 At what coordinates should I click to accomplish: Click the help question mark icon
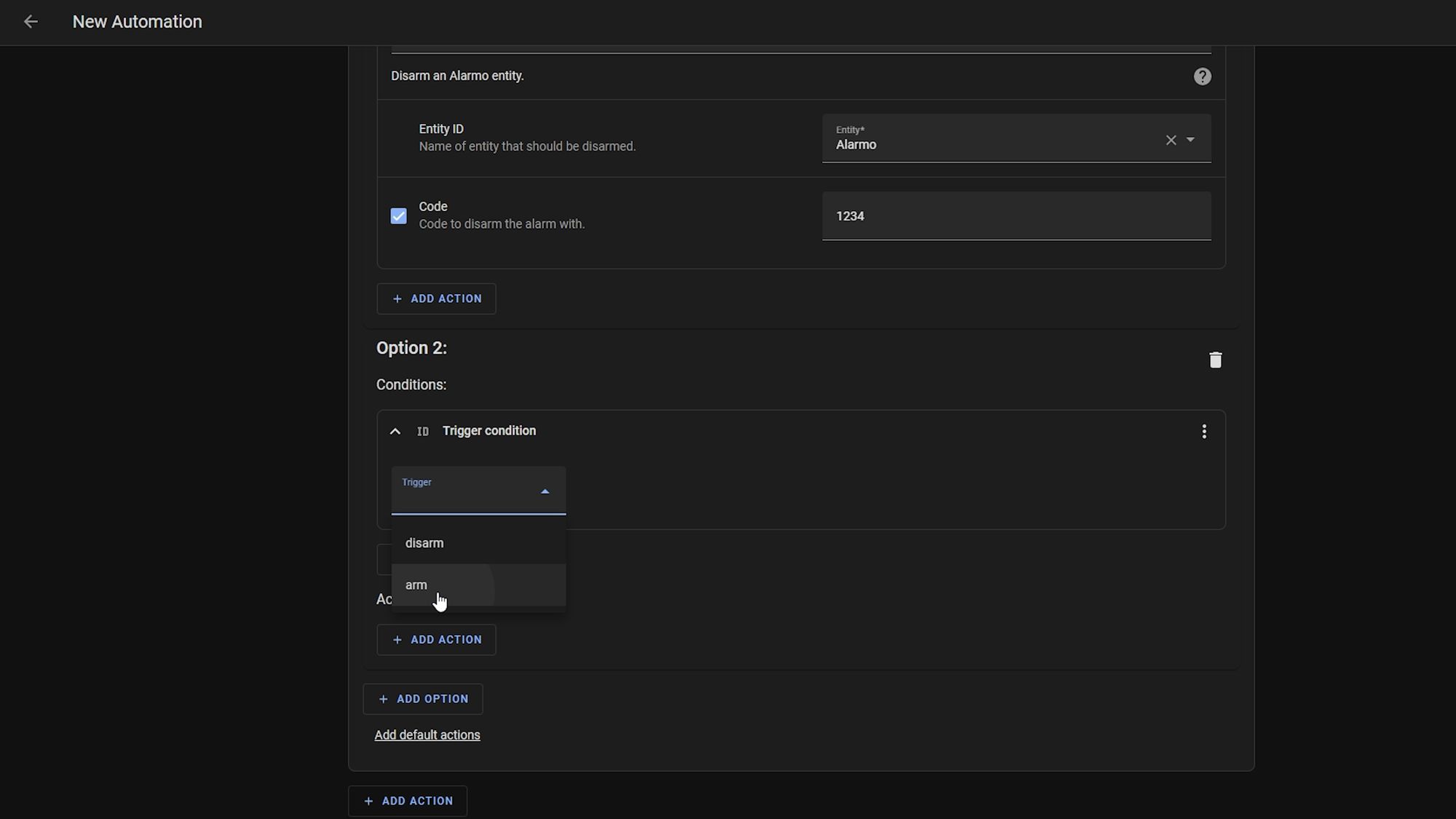point(1202,75)
